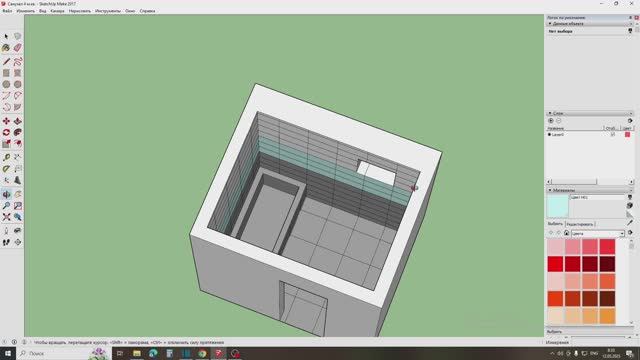
Task: Select the Push/Pull tool
Action: (18, 121)
